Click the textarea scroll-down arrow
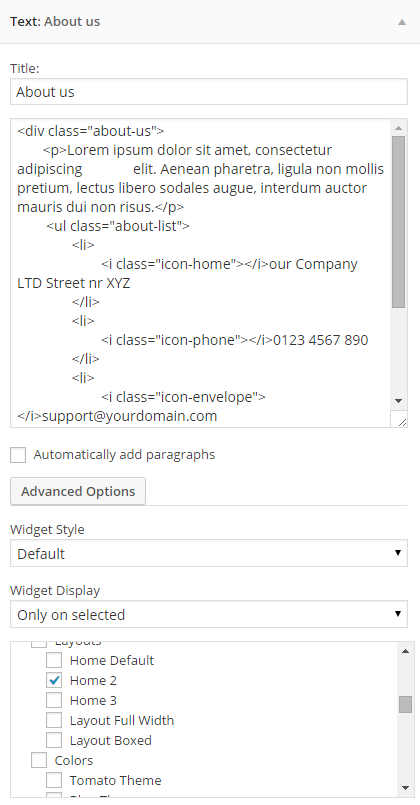This screenshot has height=805, width=420. coord(398,401)
